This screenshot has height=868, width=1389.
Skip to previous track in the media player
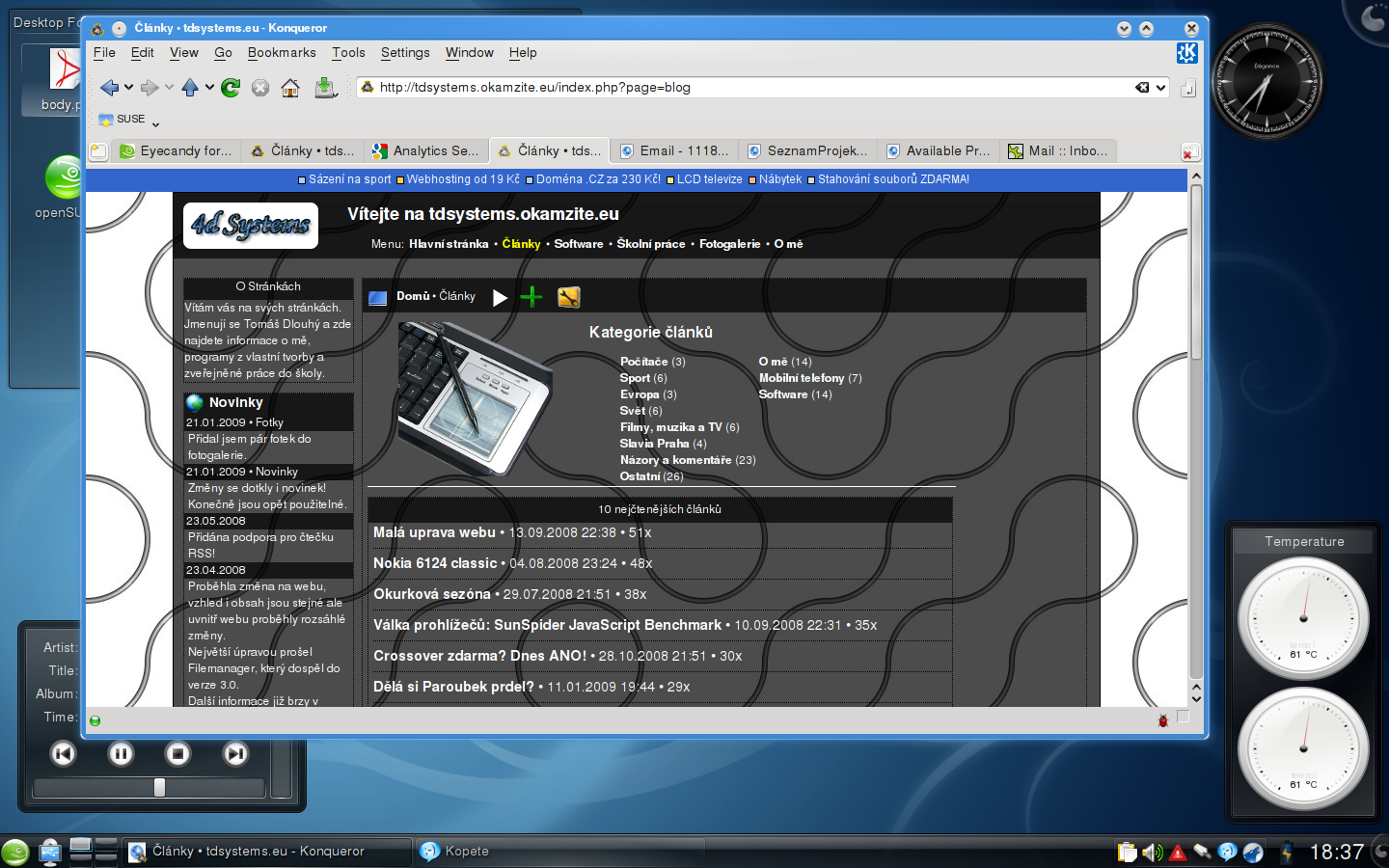click(x=63, y=753)
